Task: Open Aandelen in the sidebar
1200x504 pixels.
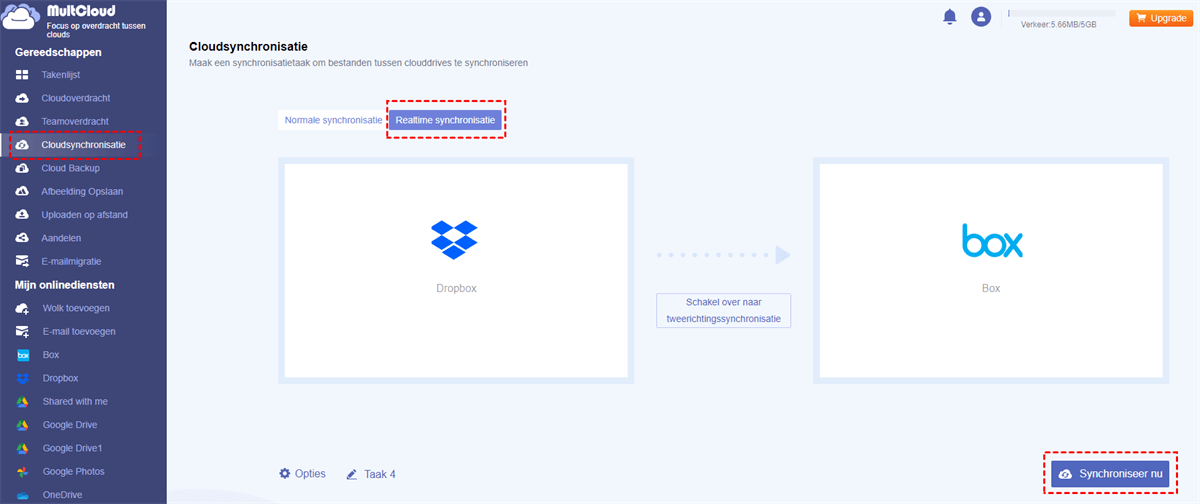Action: click(62, 238)
